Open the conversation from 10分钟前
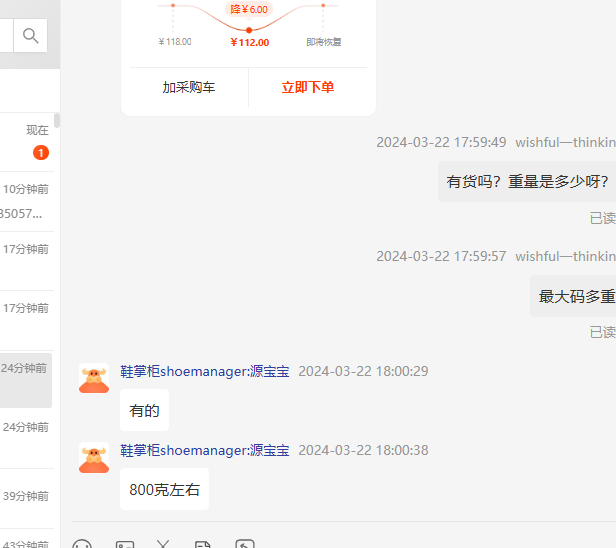The width and height of the screenshot is (616, 548). [27, 202]
